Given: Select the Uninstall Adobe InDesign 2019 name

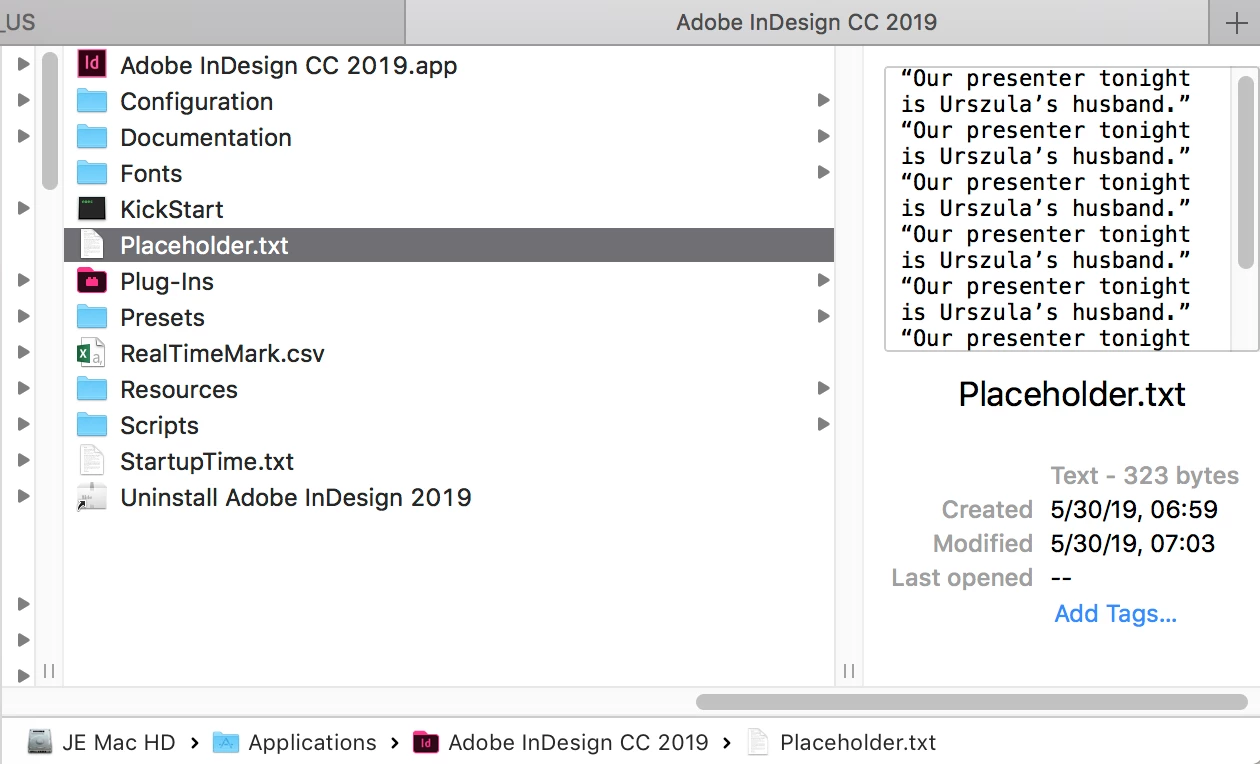Looking at the screenshot, I should click(x=296, y=498).
